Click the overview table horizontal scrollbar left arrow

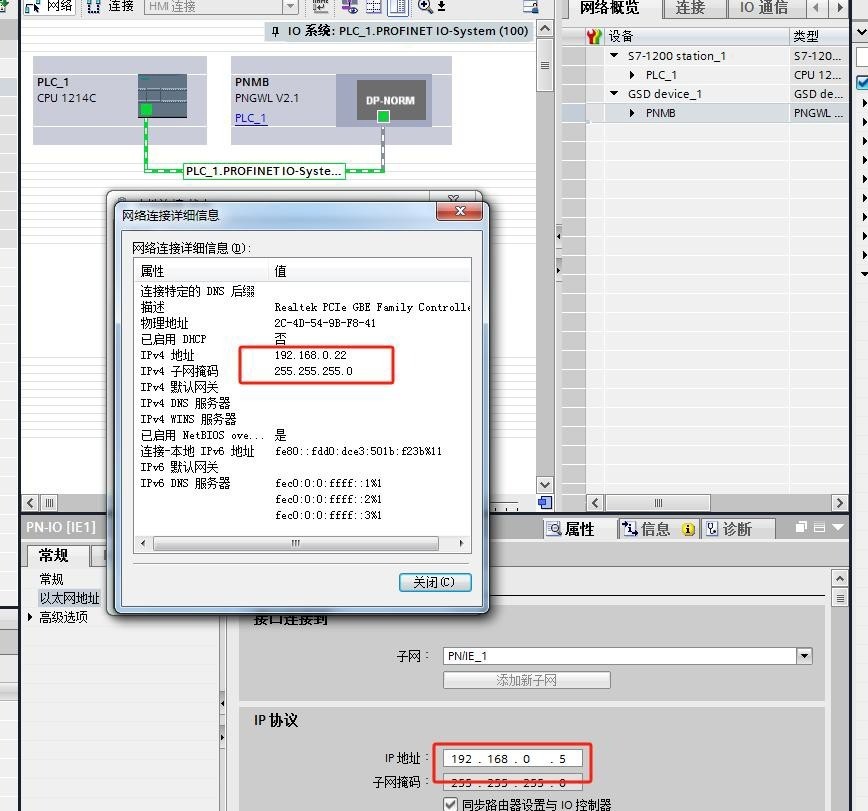point(595,503)
